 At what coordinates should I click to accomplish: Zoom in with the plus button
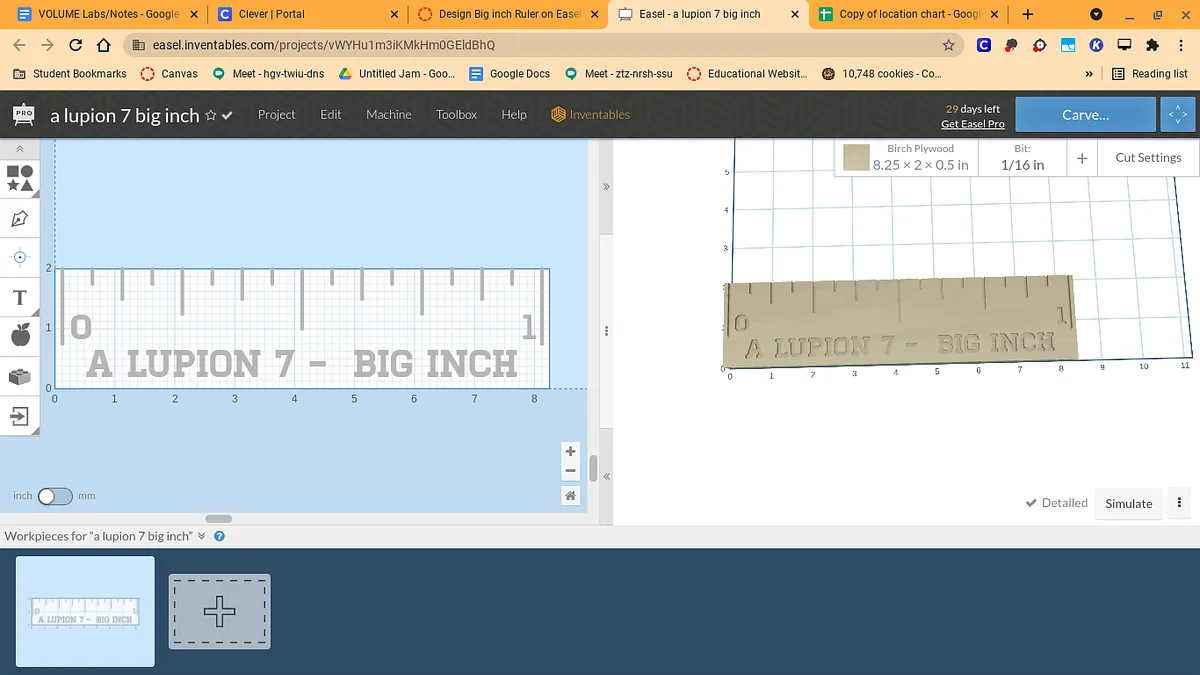tap(570, 451)
